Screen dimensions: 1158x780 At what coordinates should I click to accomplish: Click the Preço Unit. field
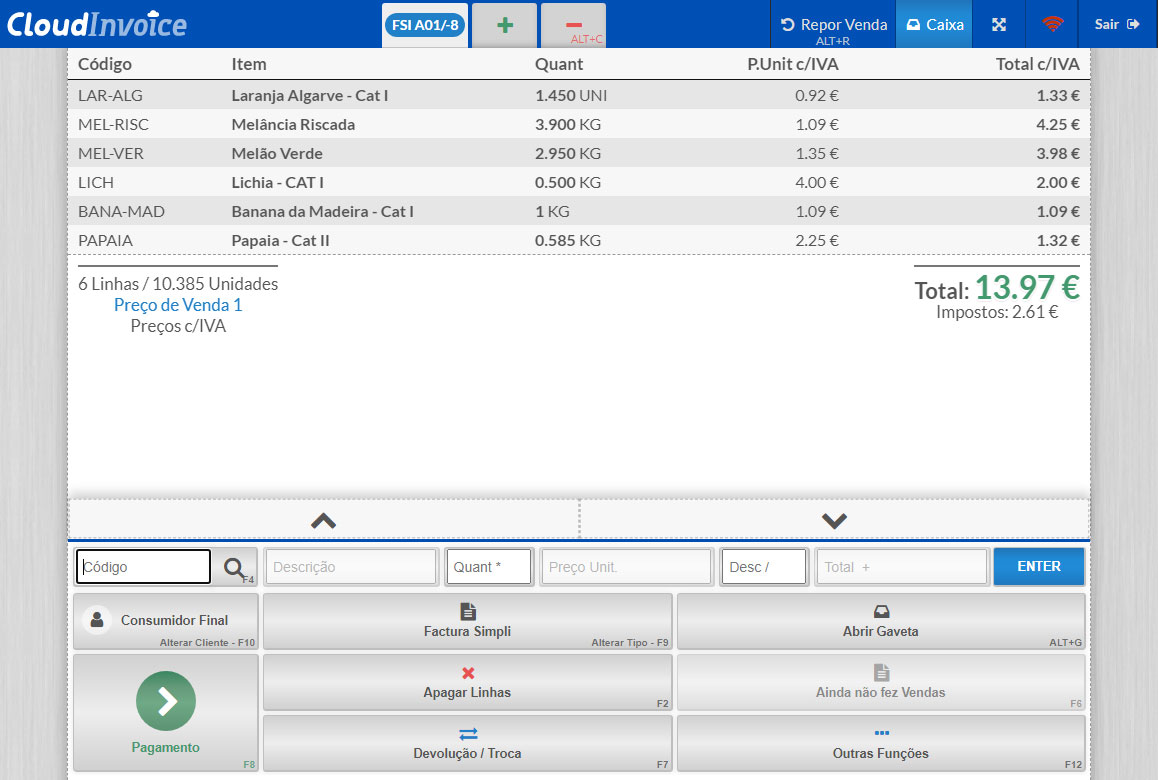(x=626, y=567)
